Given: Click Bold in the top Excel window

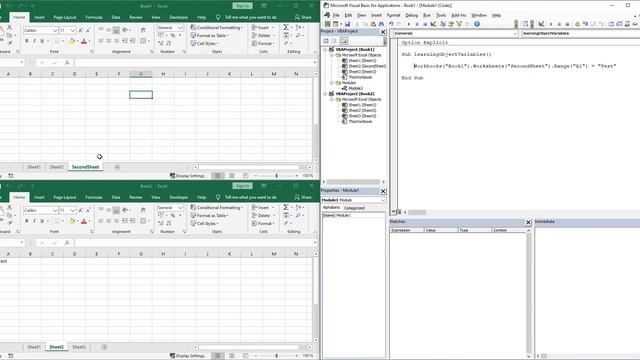Looking at the screenshot, I should click(x=27, y=41).
